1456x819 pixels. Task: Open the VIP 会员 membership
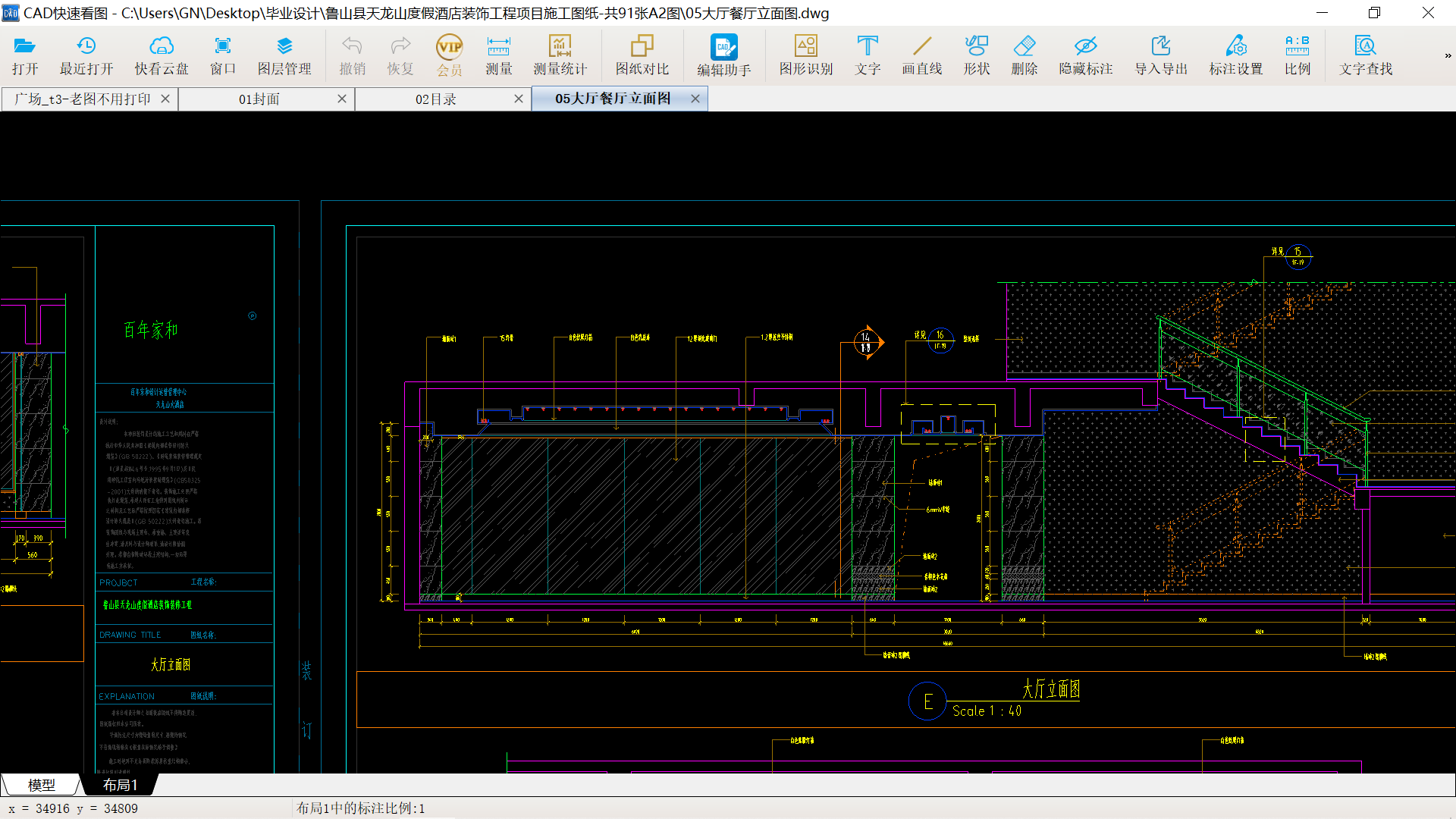pos(450,55)
